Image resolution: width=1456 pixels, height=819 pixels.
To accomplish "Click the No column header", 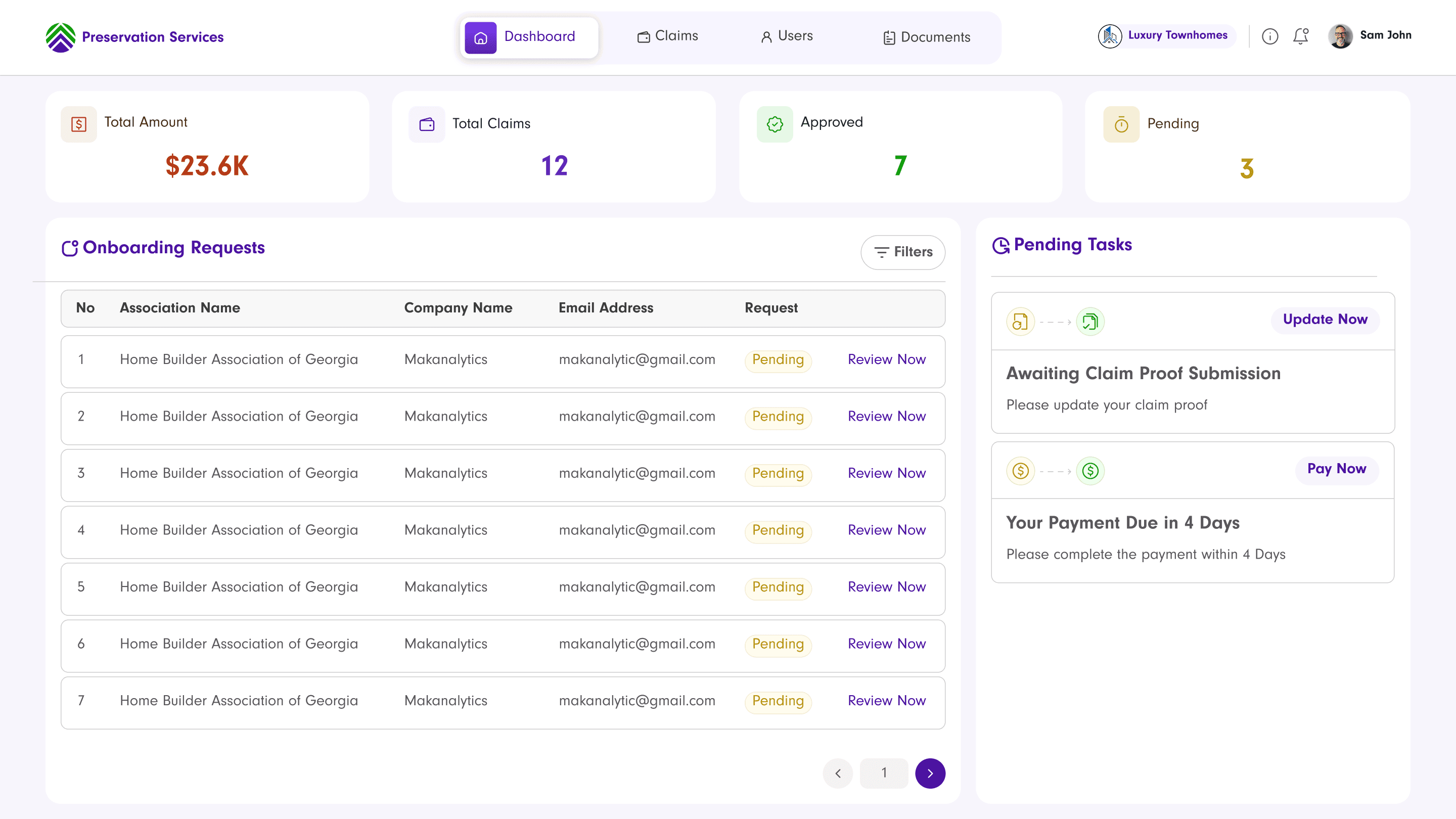I will tap(85, 308).
